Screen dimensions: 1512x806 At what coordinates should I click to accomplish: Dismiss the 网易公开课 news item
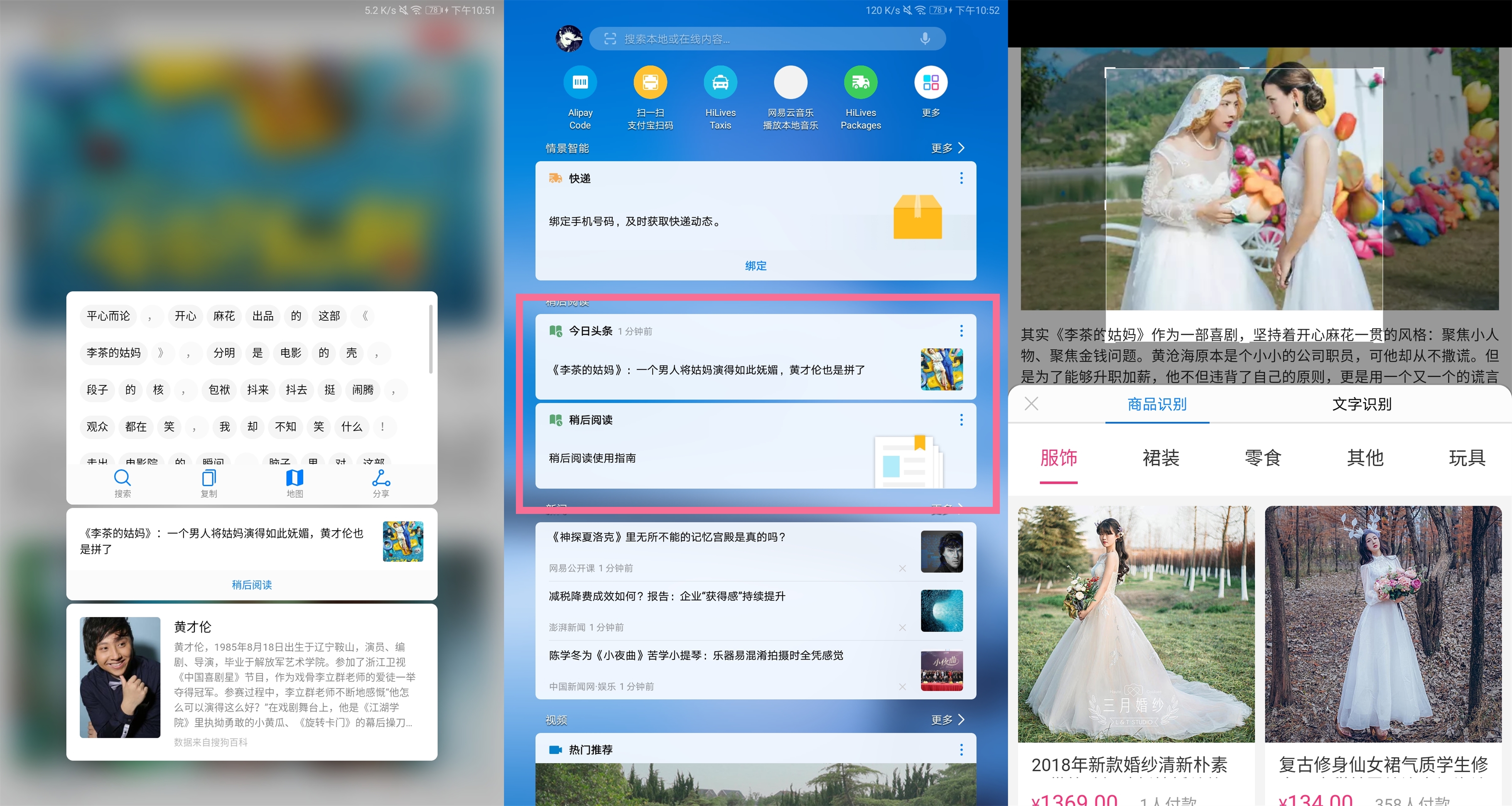[x=902, y=568]
